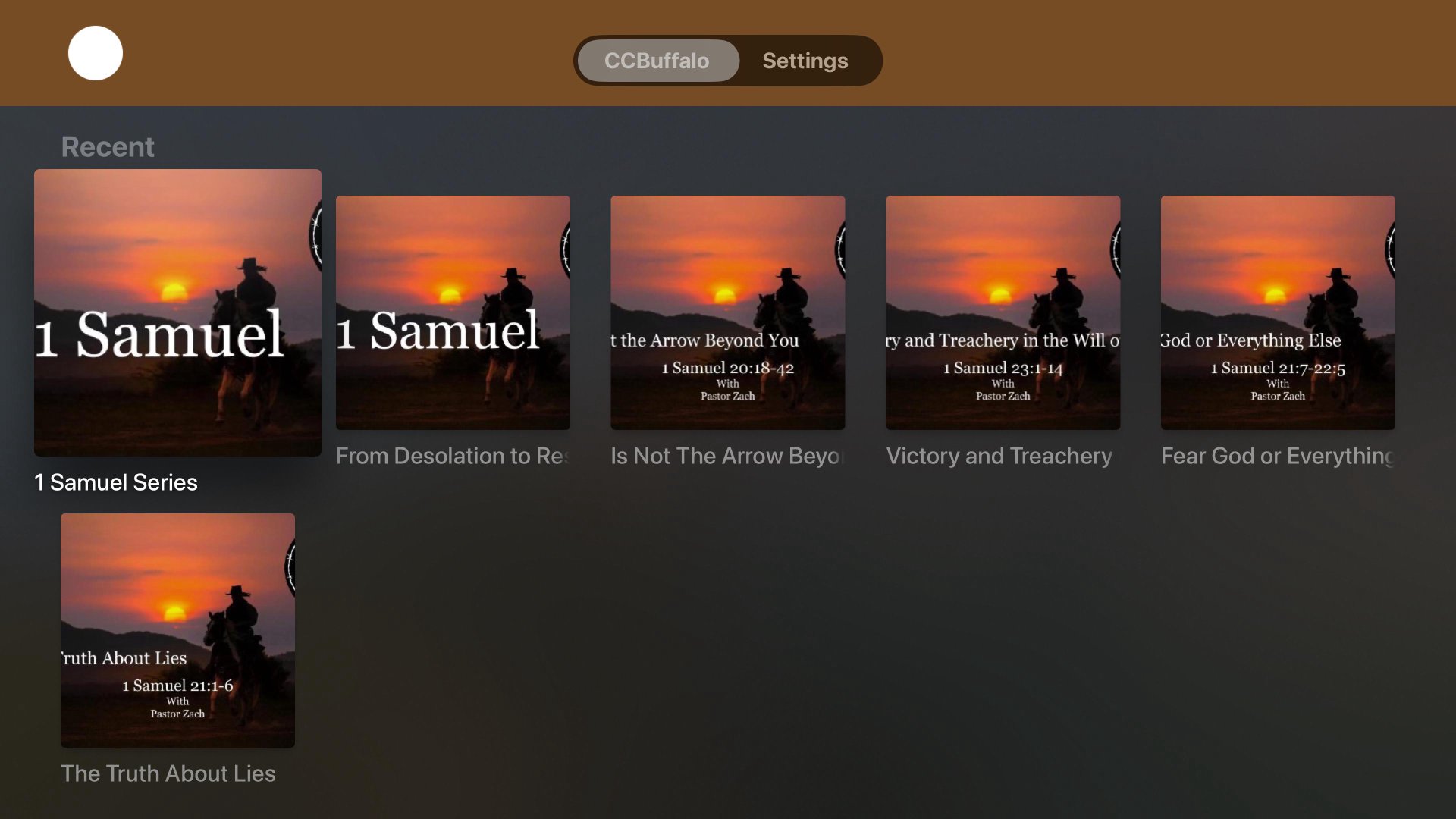Select From Desolation to Restoration thumbnail

click(453, 312)
